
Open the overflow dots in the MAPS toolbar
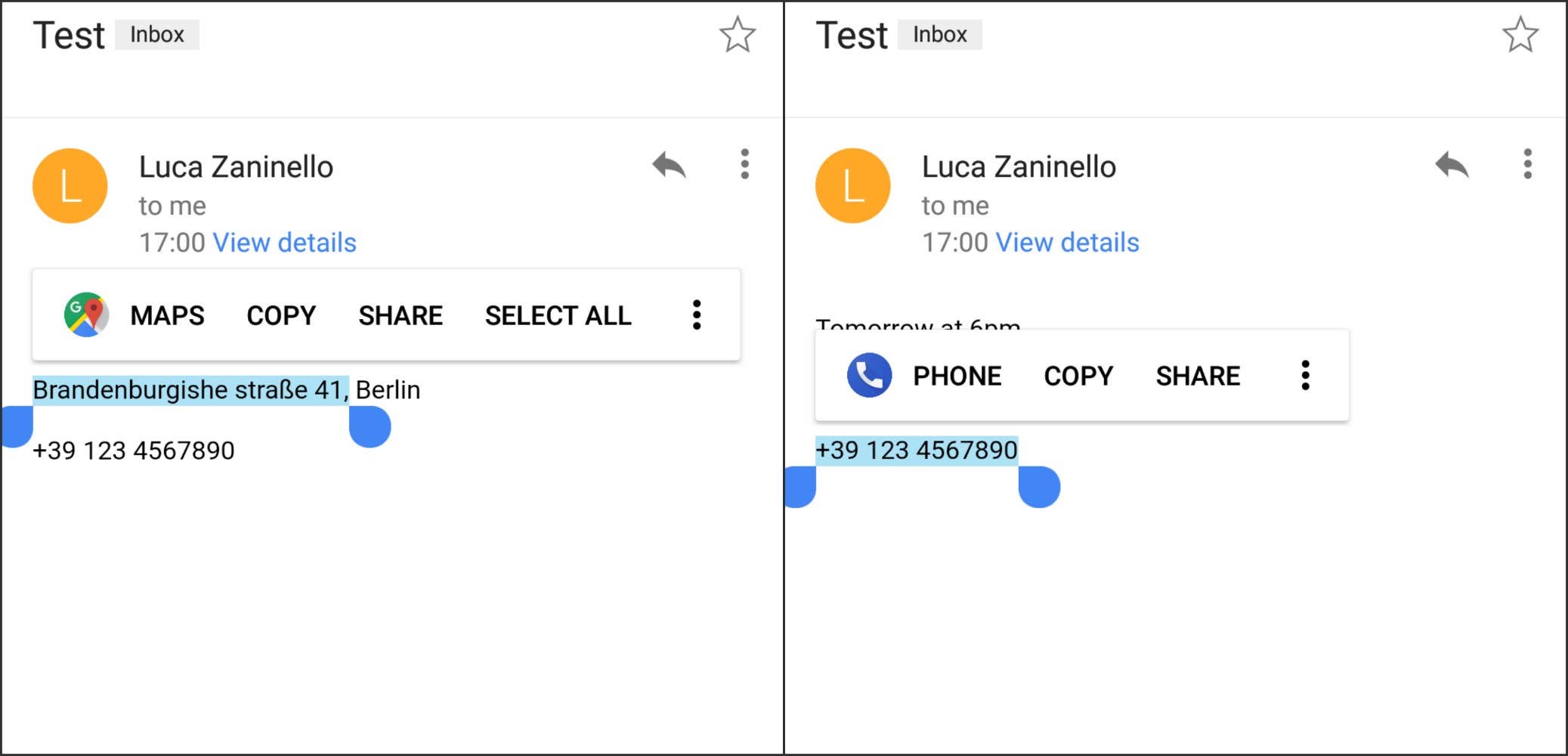click(696, 314)
